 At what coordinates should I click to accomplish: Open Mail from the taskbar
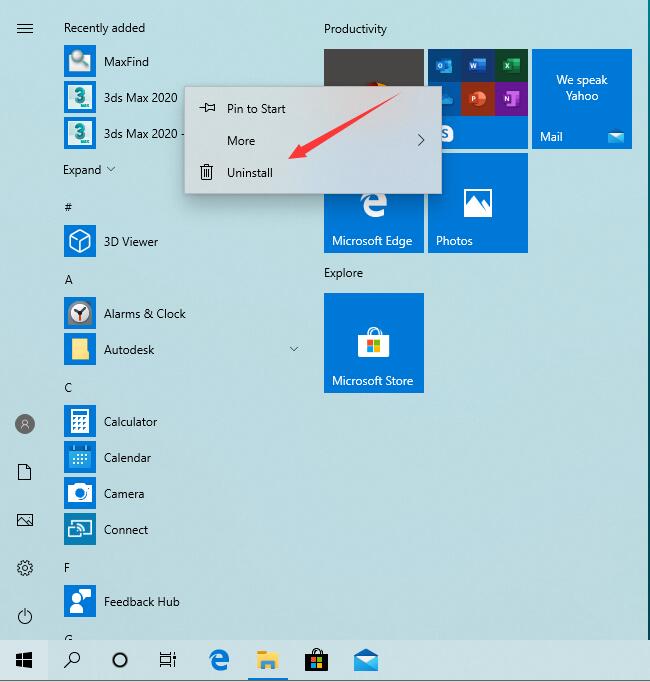[x=366, y=660]
